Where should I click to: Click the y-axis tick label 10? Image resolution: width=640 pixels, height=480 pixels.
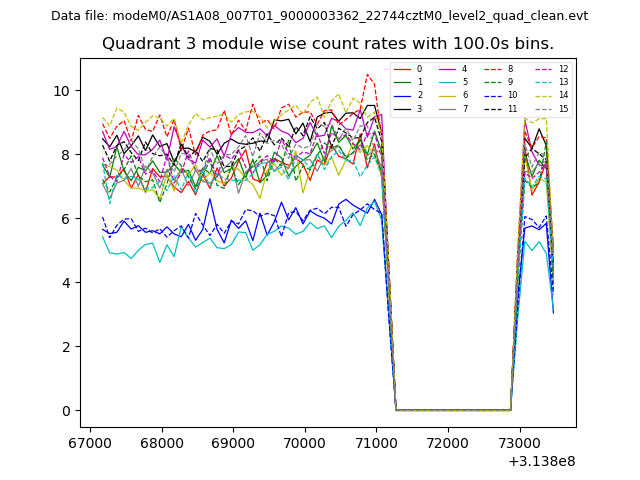(64, 91)
